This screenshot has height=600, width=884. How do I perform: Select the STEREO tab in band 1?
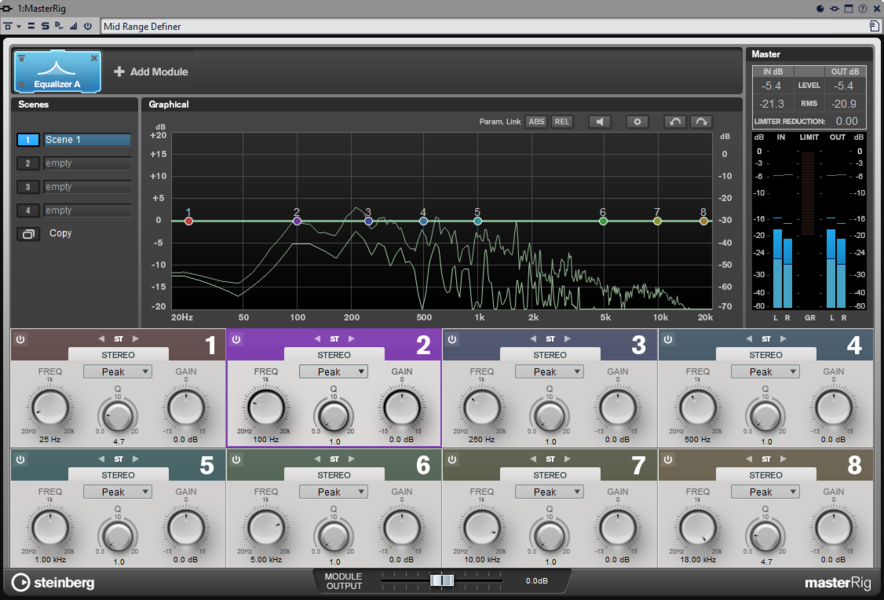118,355
